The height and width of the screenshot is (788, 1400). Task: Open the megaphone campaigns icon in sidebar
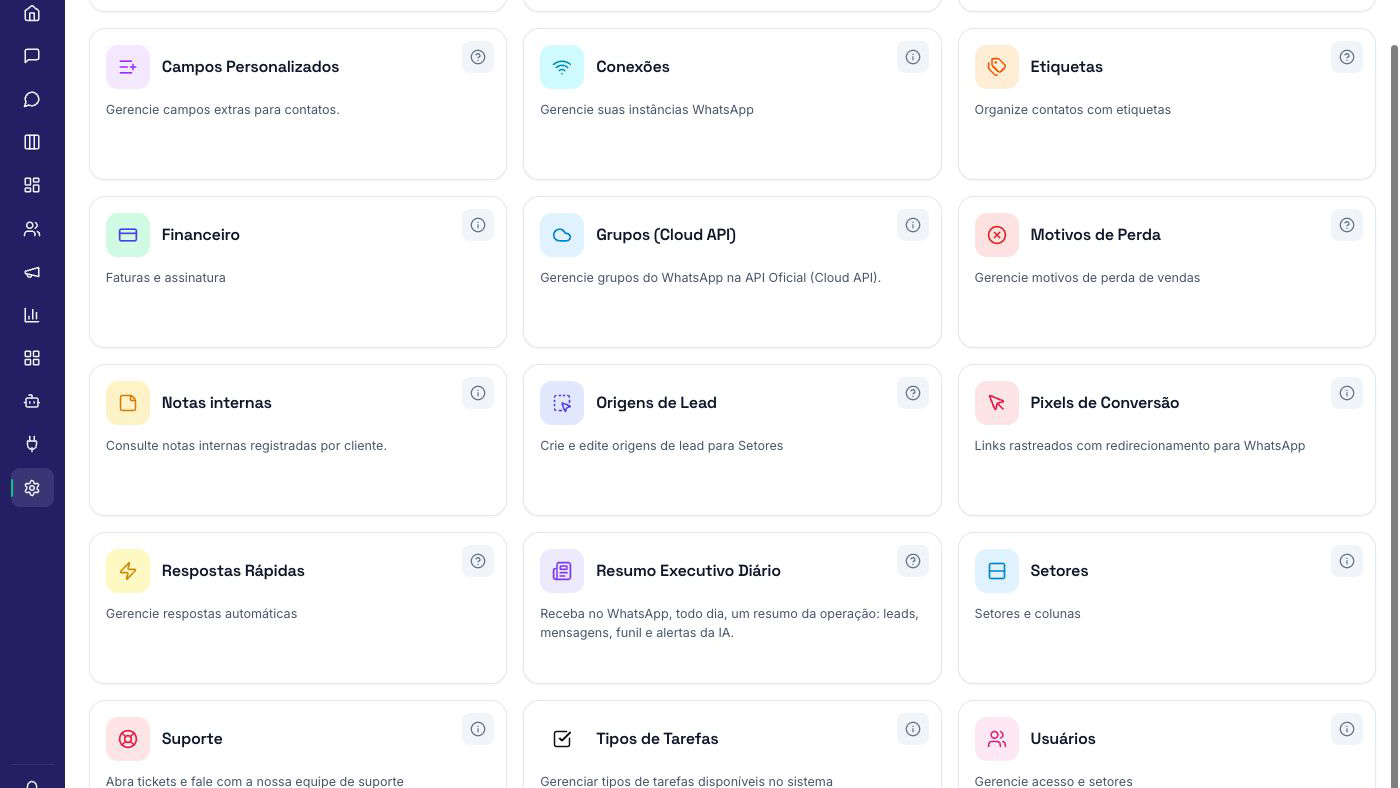point(32,272)
